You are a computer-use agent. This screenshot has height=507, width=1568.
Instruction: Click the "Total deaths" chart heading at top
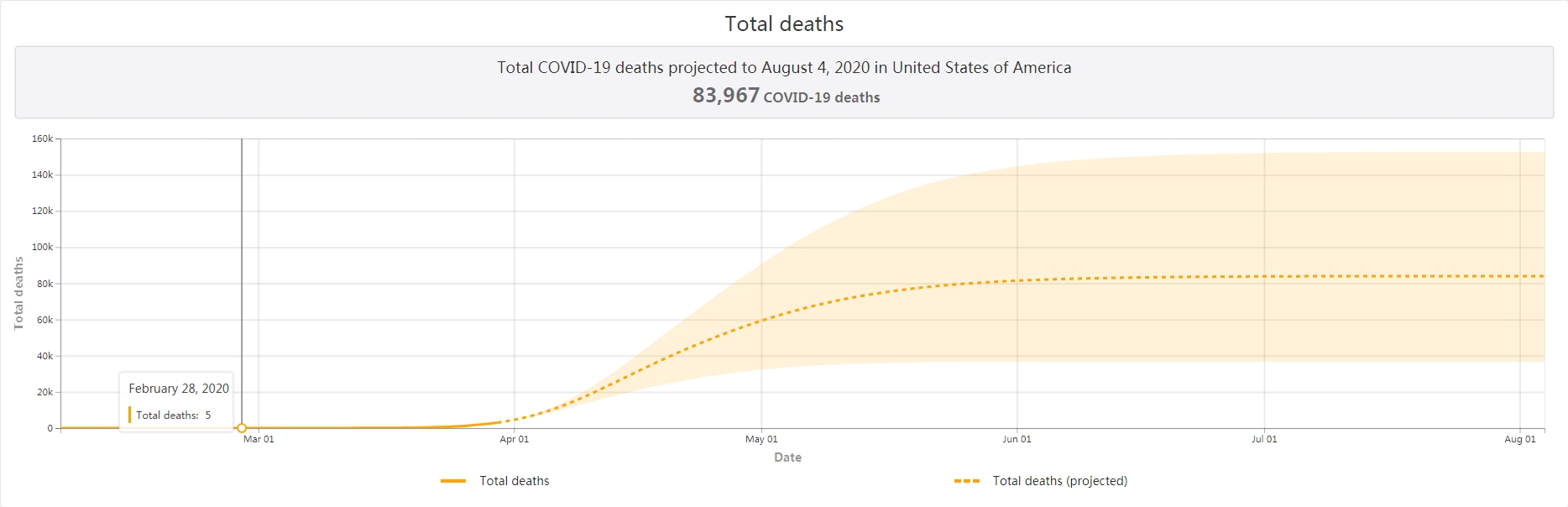[784, 24]
